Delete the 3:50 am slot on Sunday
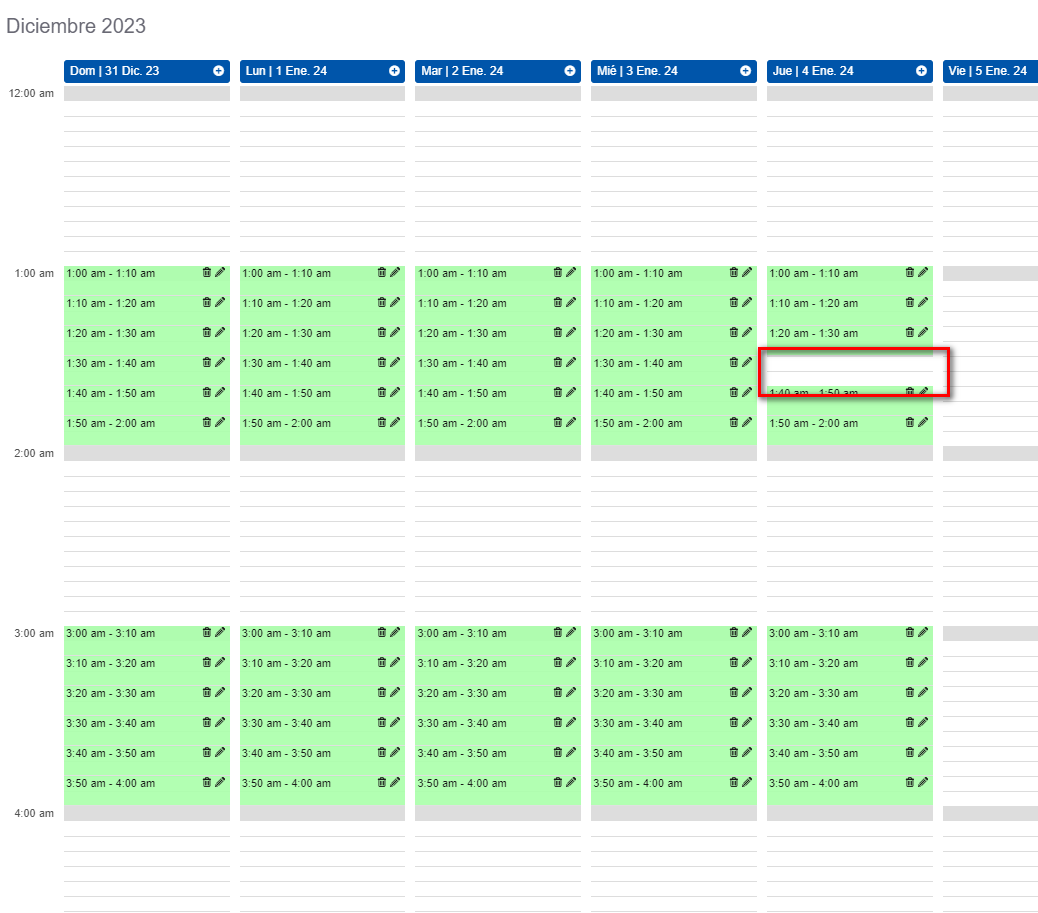The image size is (1038, 913). pyautogui.click(x=206, y=782)
